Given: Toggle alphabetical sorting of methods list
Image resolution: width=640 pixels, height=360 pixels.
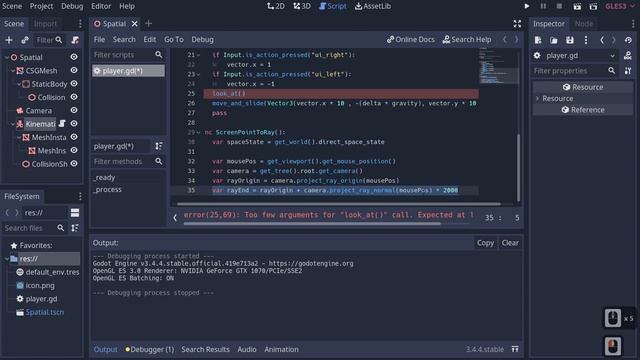Looking at the screenshot, I should pyautogui.click(x=159, y=146).
